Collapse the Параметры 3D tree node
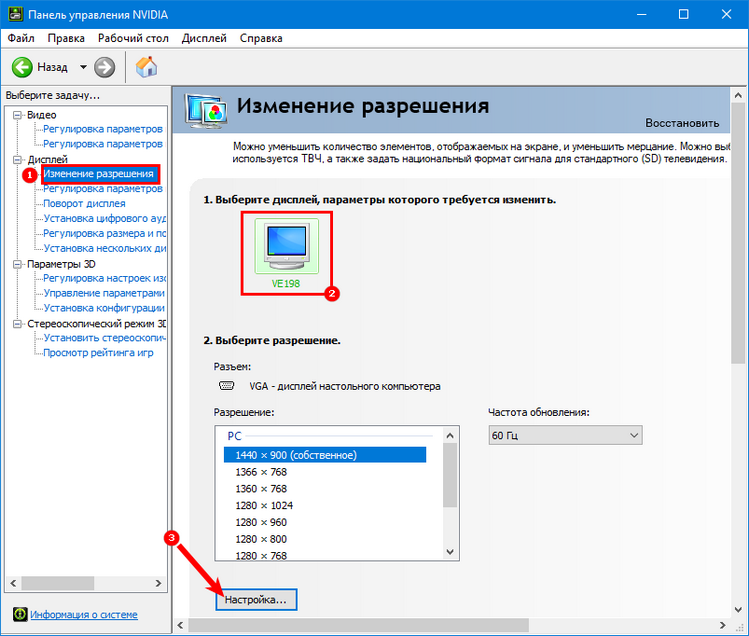 click(18, 264)
